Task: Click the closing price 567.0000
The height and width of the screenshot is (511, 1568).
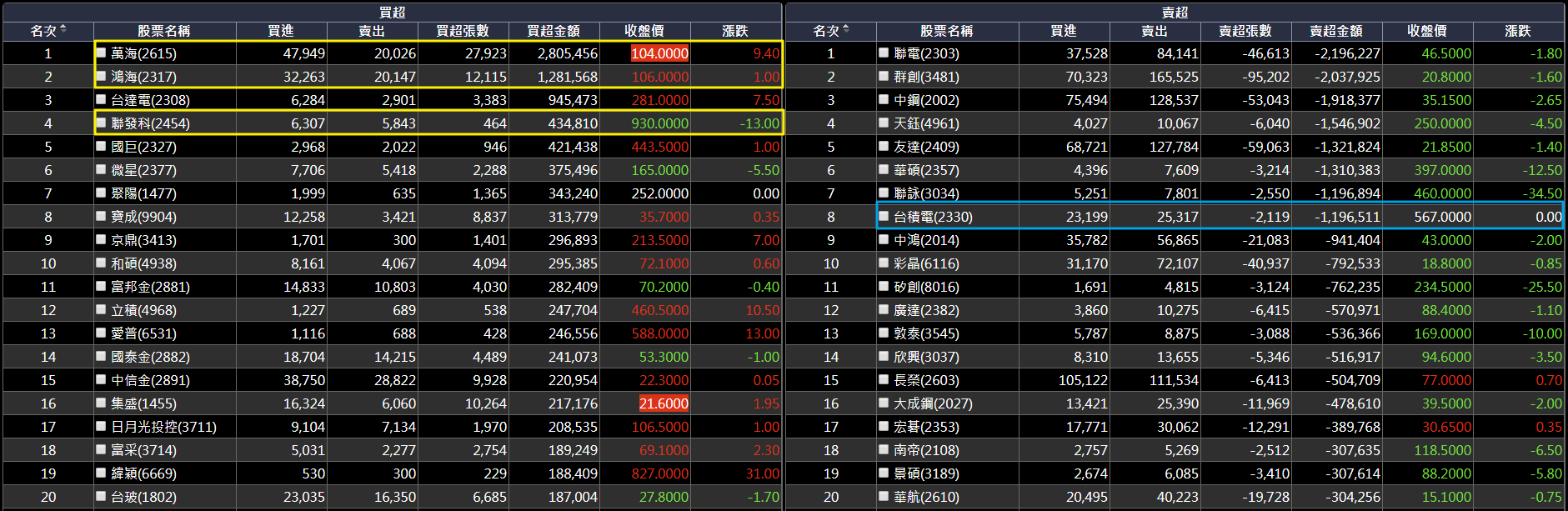Action: click(x=1443, y=217)
